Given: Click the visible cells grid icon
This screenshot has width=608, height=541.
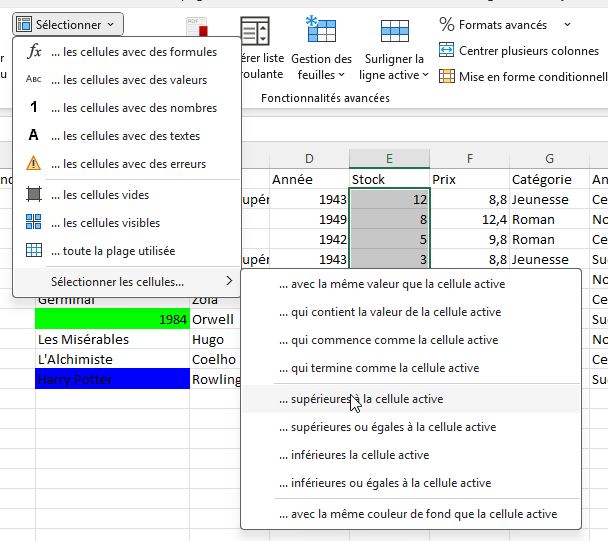Looking at the screenshot, I should tap(34, 222).
